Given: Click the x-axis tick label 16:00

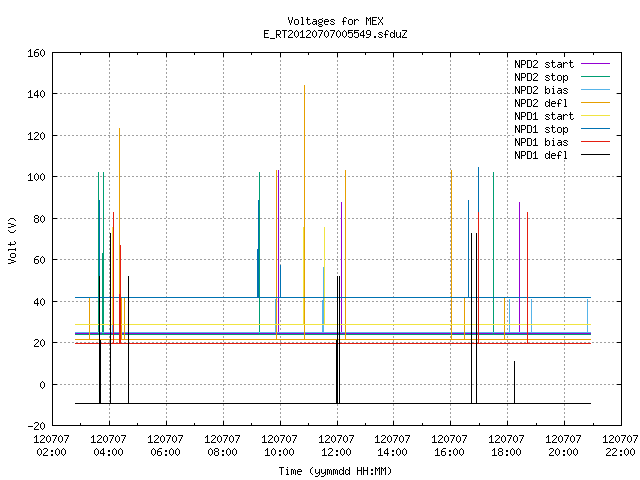Looking at the screenshot, I should [x=449, y=452].
